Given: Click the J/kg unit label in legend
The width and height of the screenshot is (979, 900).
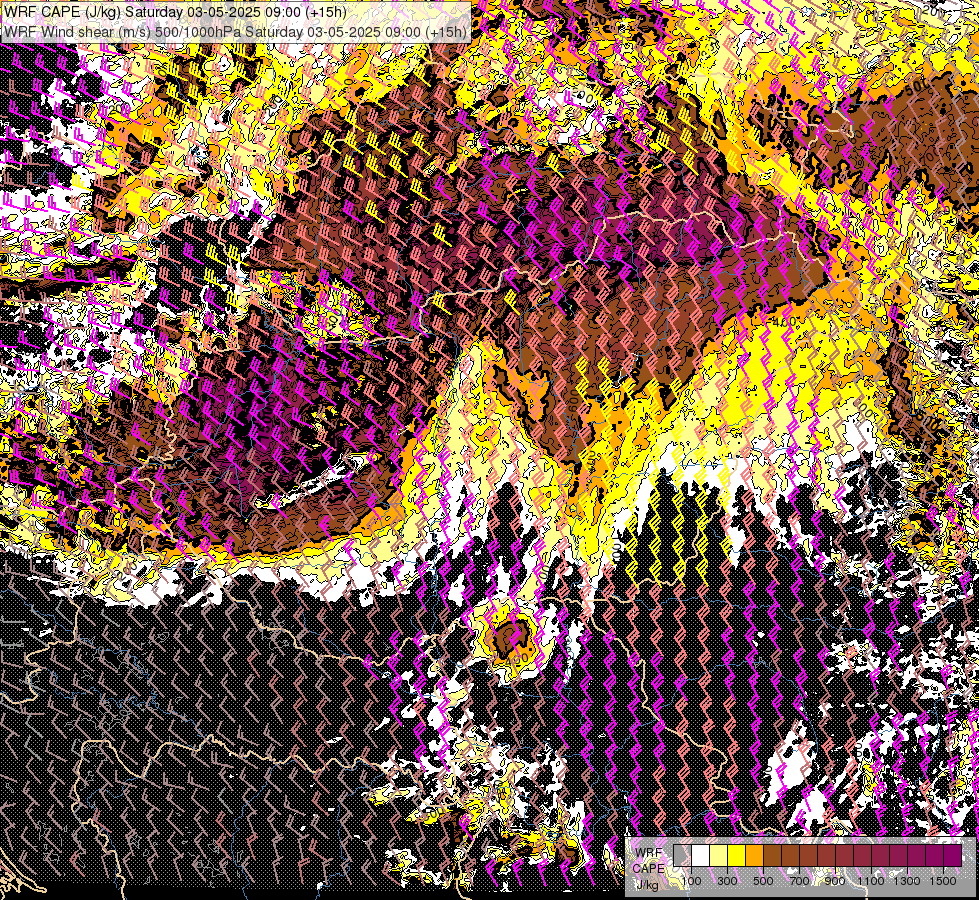Looking at the screenshot, I should 647,884.
